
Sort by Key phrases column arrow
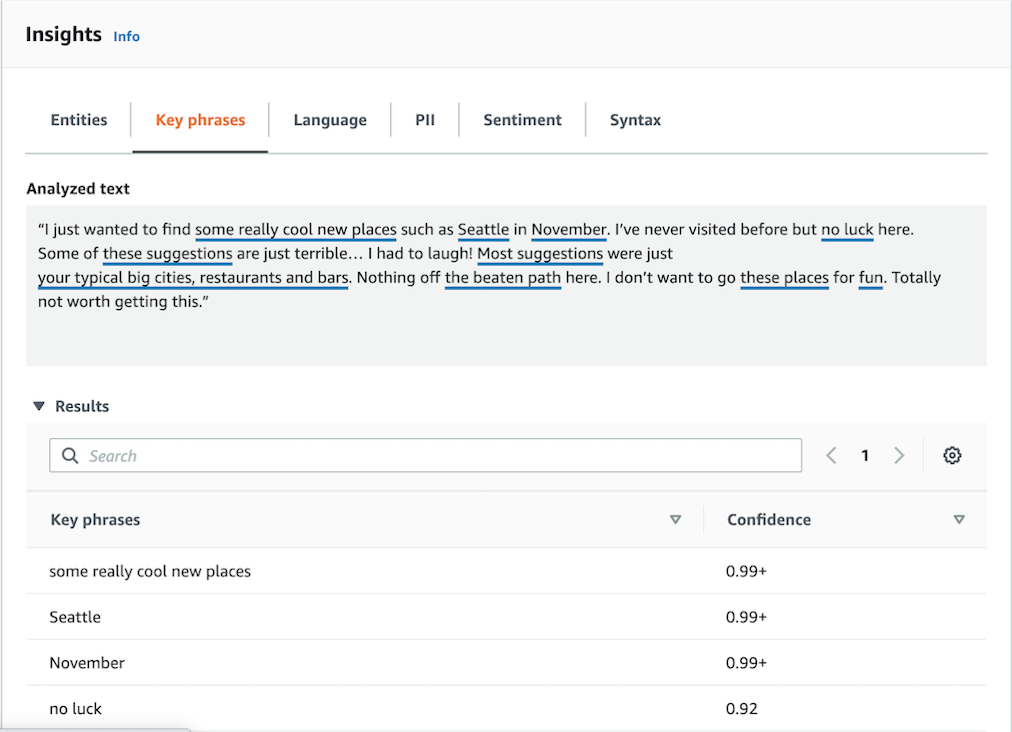pos(675,520)
